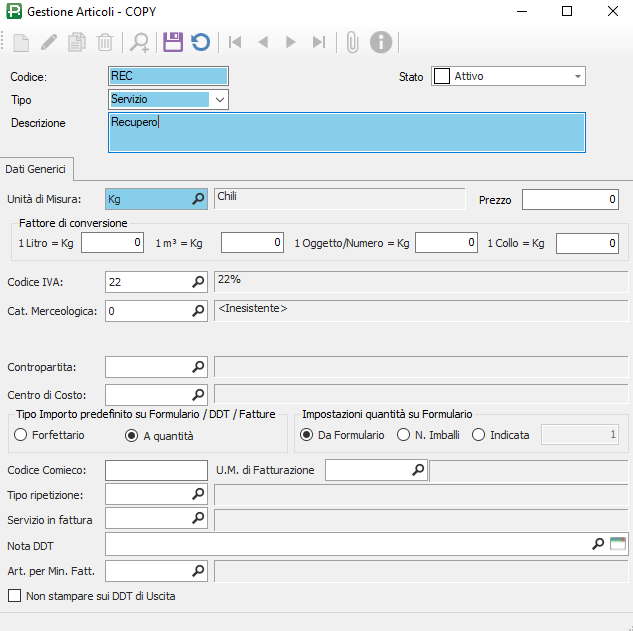Open lookup for Codice IVA field
Image resolution: width=633 pixels, height=631 pixels.
[x=198, y=283]
